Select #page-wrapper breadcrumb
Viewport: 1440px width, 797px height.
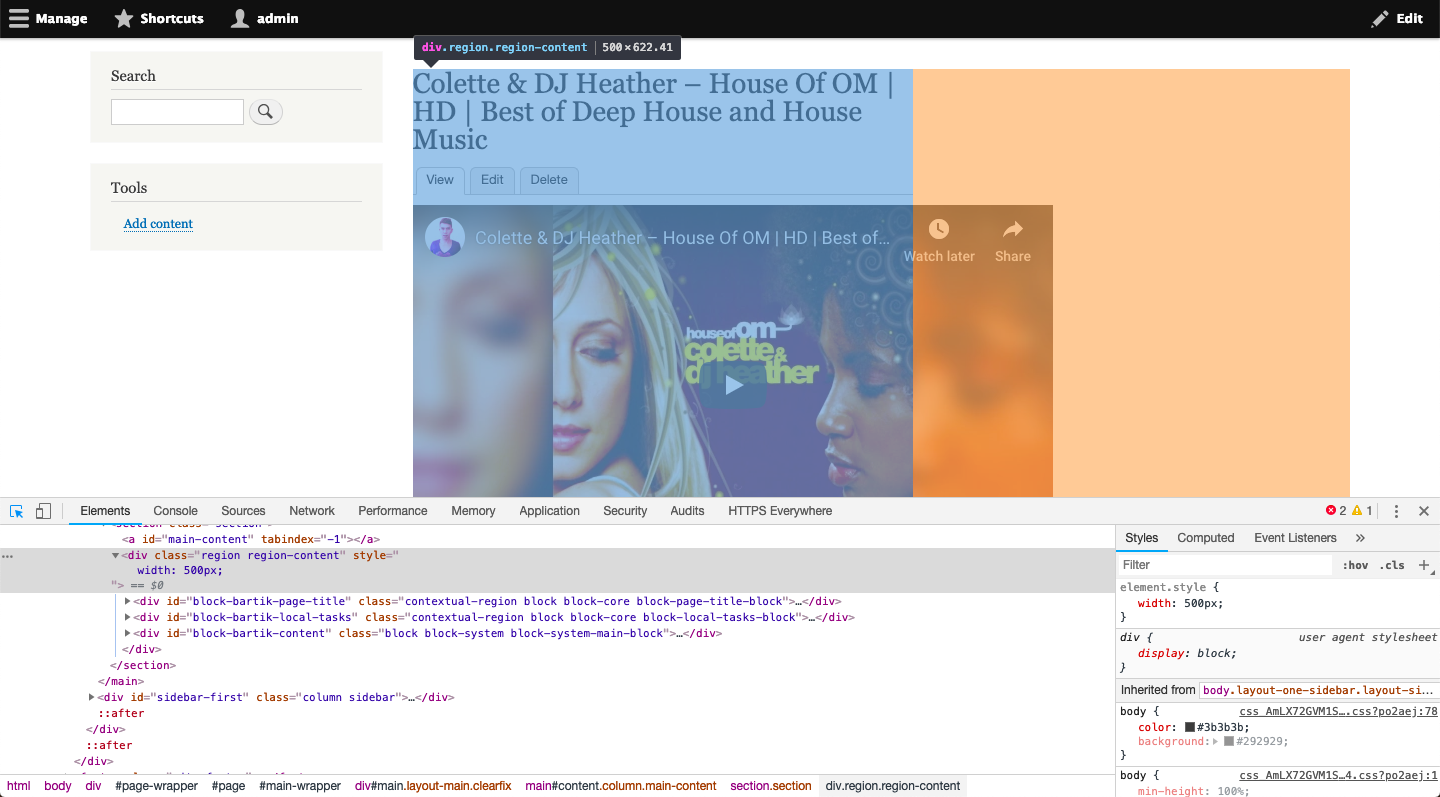[155, 786]
